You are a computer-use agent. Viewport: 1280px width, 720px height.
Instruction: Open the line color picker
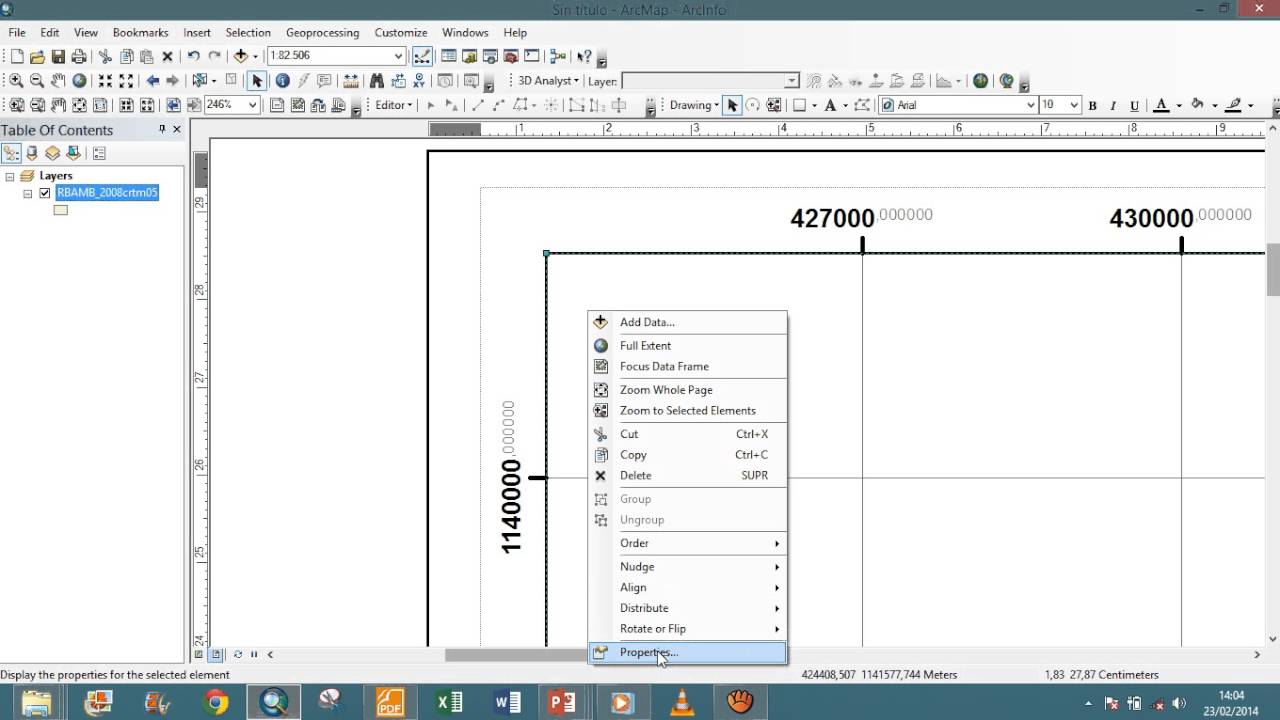pyautogui.click(x=1251, y=105)
